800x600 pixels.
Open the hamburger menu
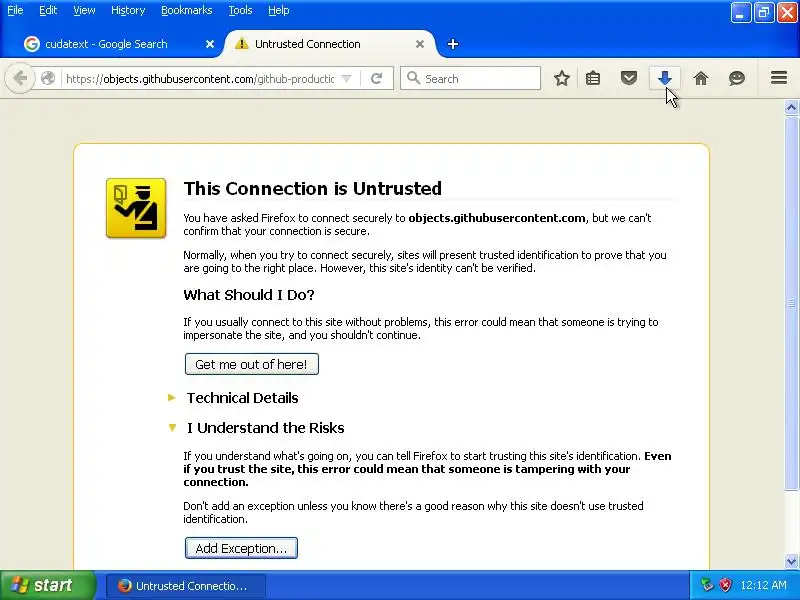(779, 78)
